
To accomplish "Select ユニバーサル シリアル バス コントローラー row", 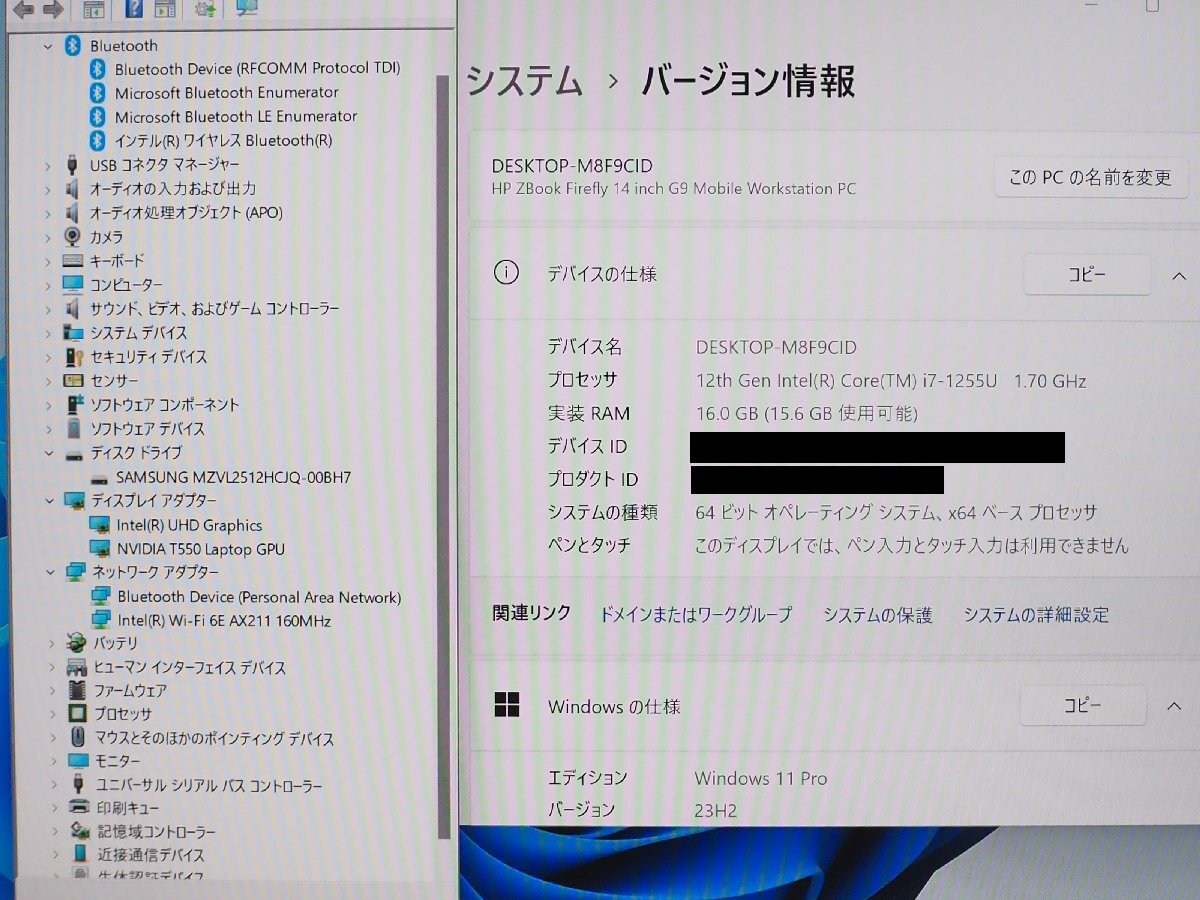I will [208, 786].
